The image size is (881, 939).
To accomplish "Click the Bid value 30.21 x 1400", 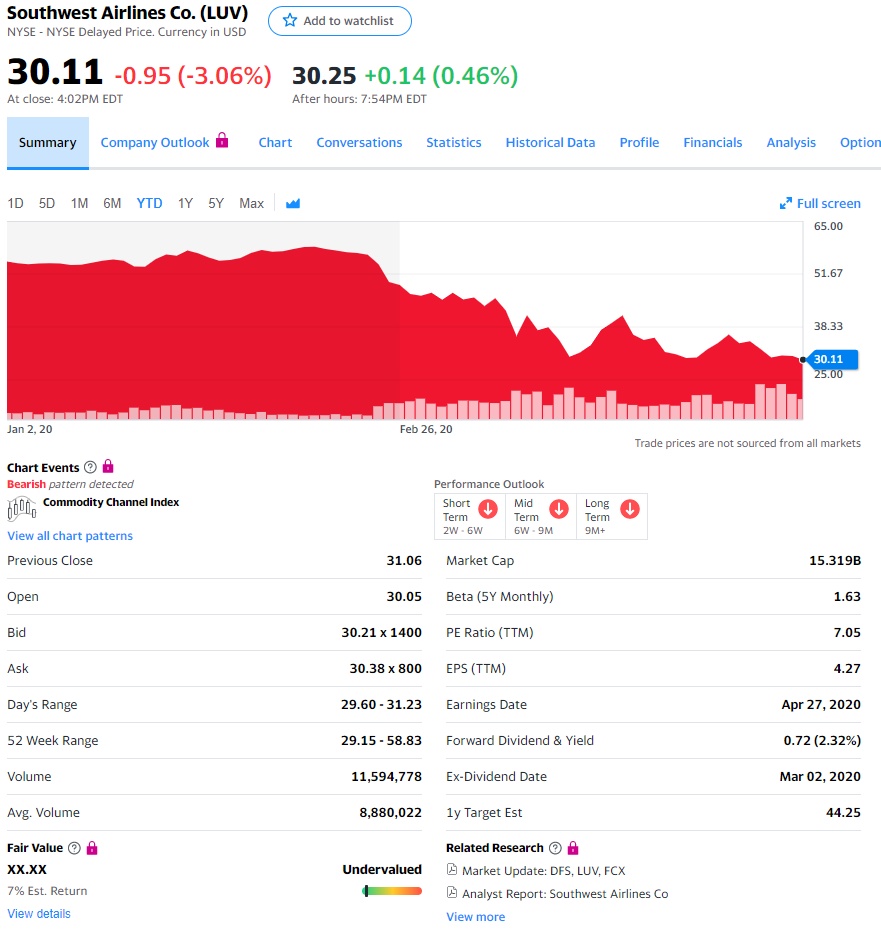I will click(x=382, y=632).
